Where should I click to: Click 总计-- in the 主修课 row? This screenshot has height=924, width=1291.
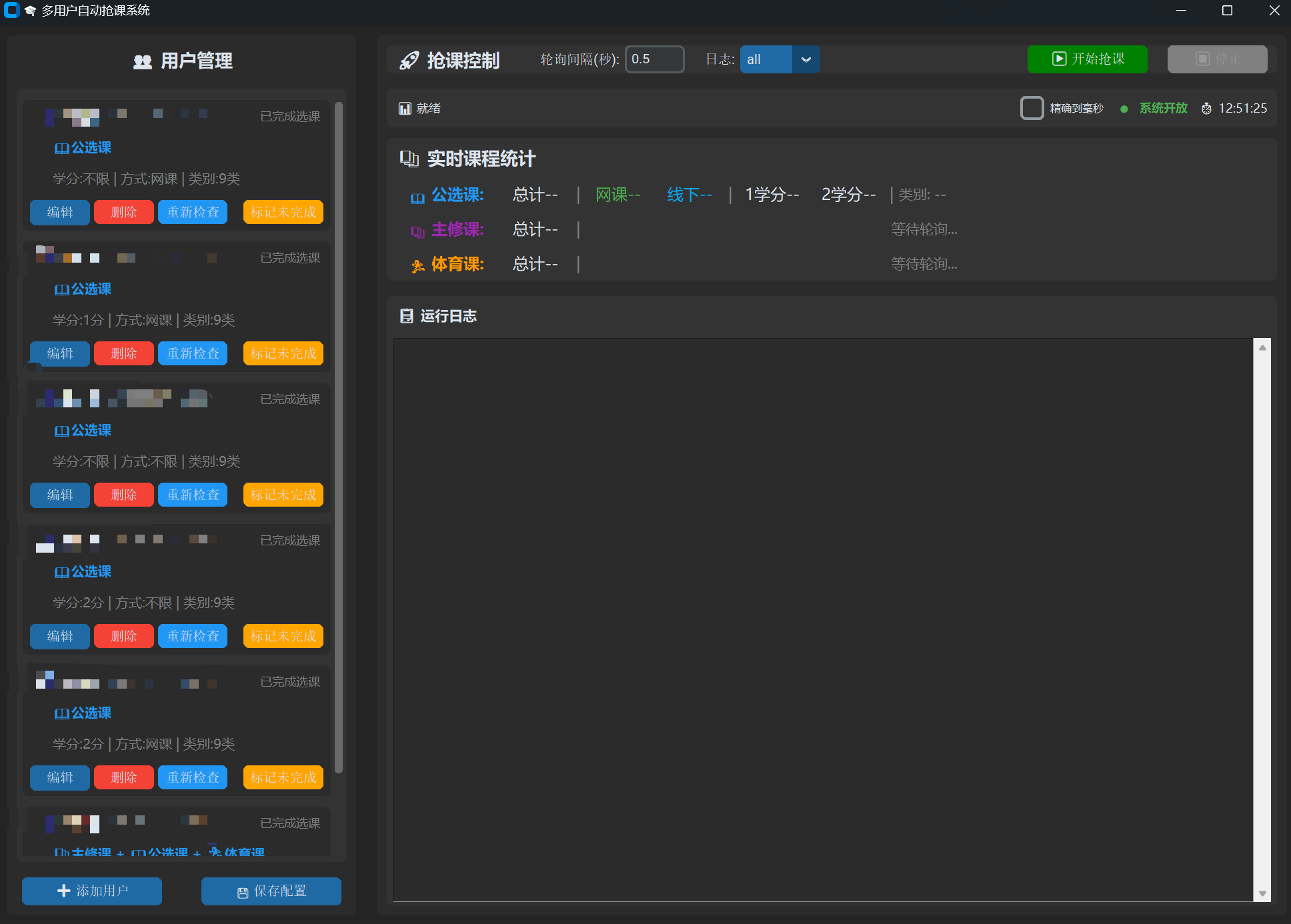pos(535,229)
